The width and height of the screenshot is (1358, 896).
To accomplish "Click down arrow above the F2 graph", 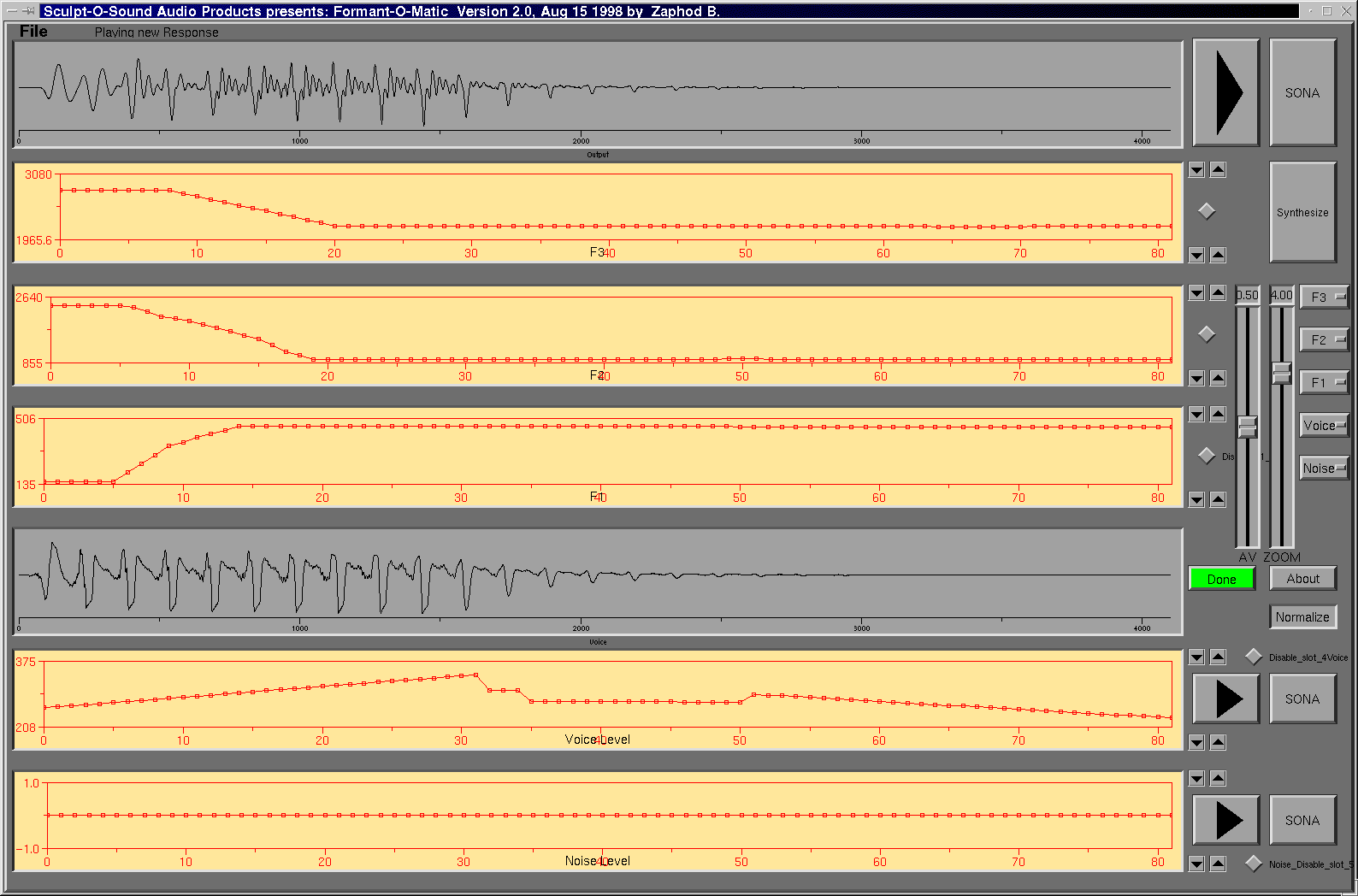I will coord(1196,293).
